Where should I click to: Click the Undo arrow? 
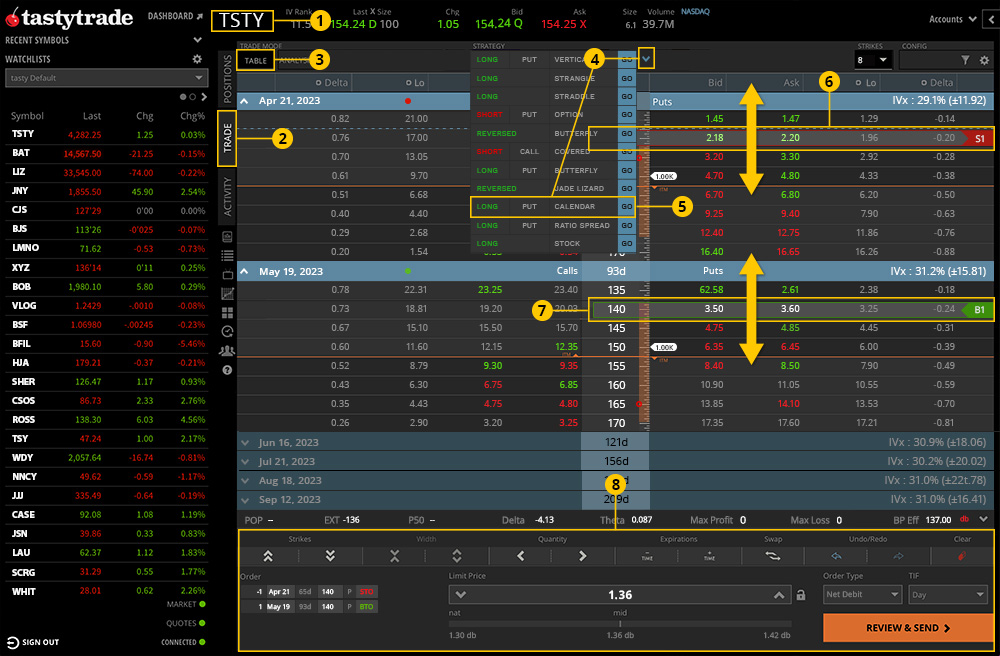point(836,556)
